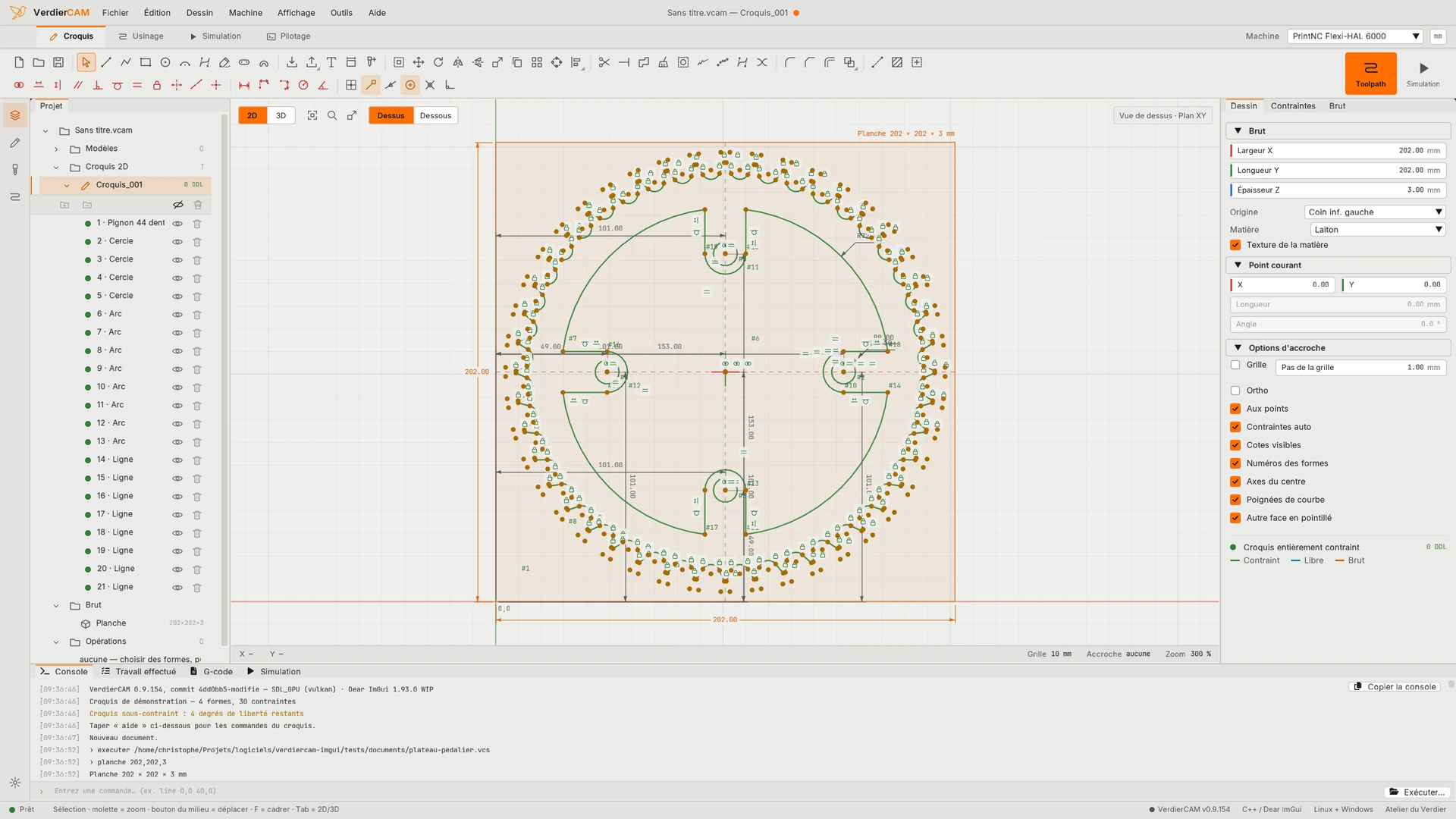Apply the Perpendicular constraint icon
The height and width of the screenshot is (819, 1456).
pyautogui.click(x=97, y=86)
